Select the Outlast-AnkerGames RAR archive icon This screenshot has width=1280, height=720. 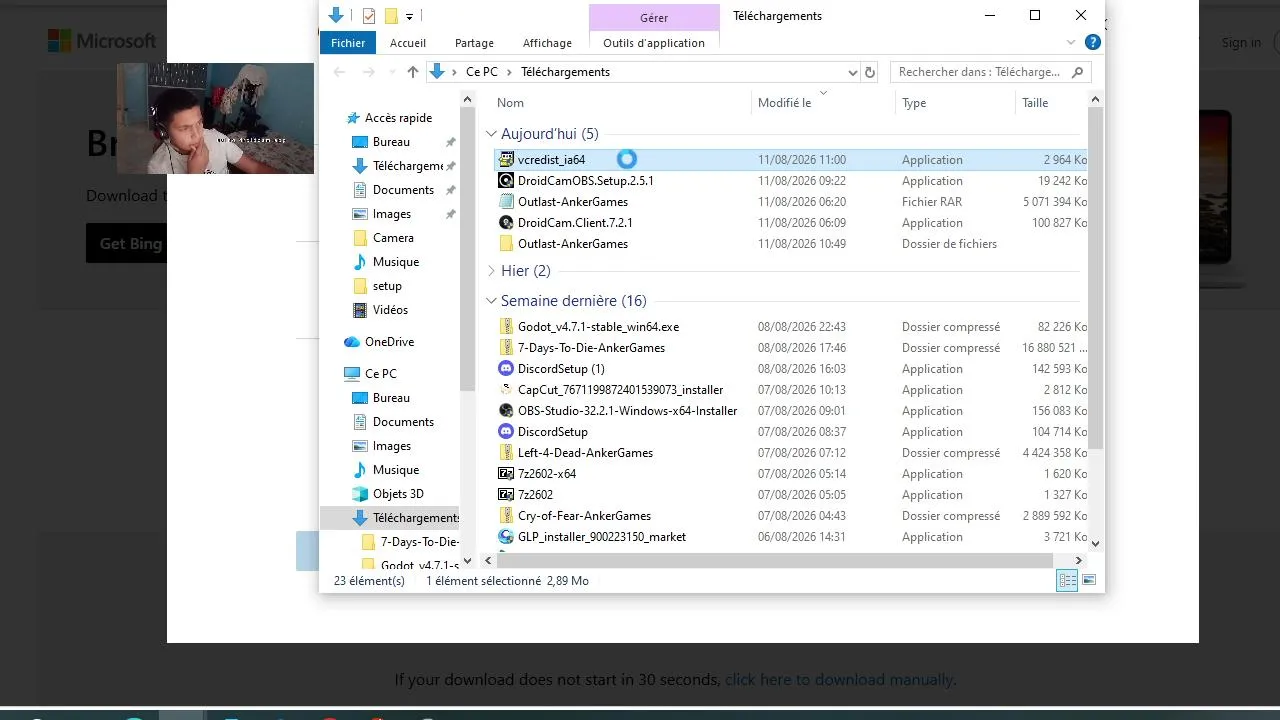tap(506, 202)
